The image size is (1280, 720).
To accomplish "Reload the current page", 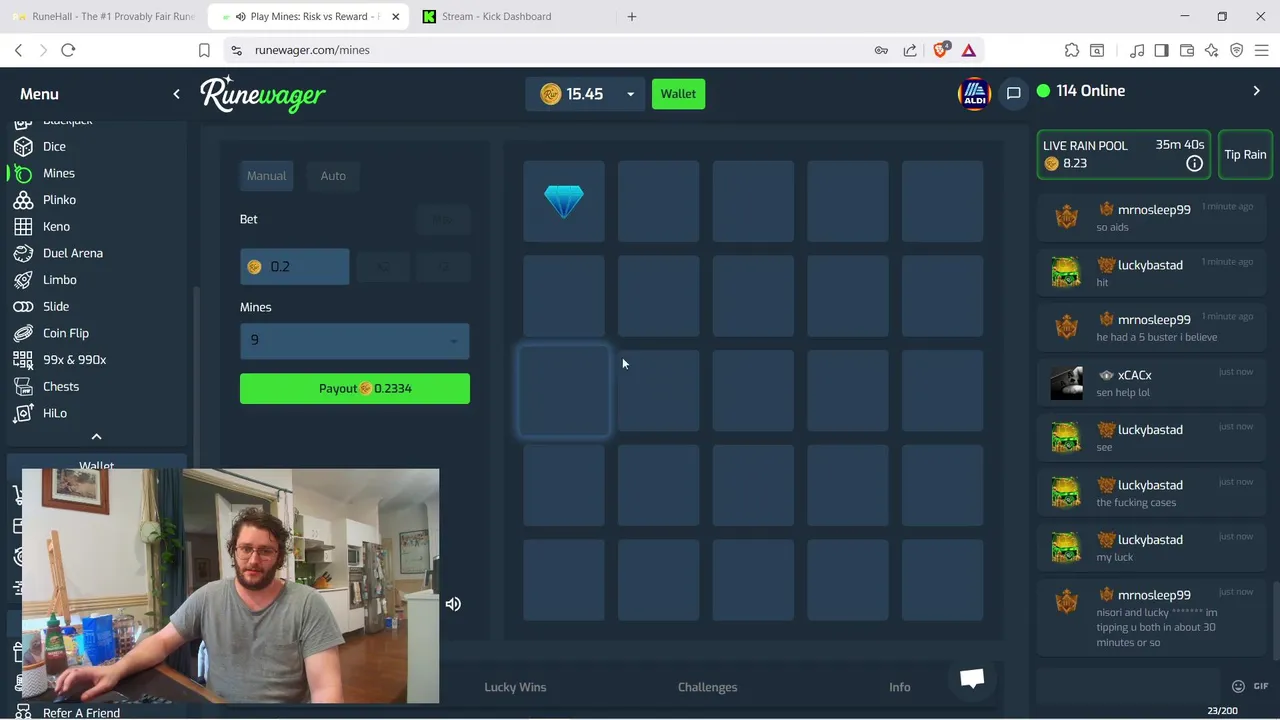I will tap(68, 50).
